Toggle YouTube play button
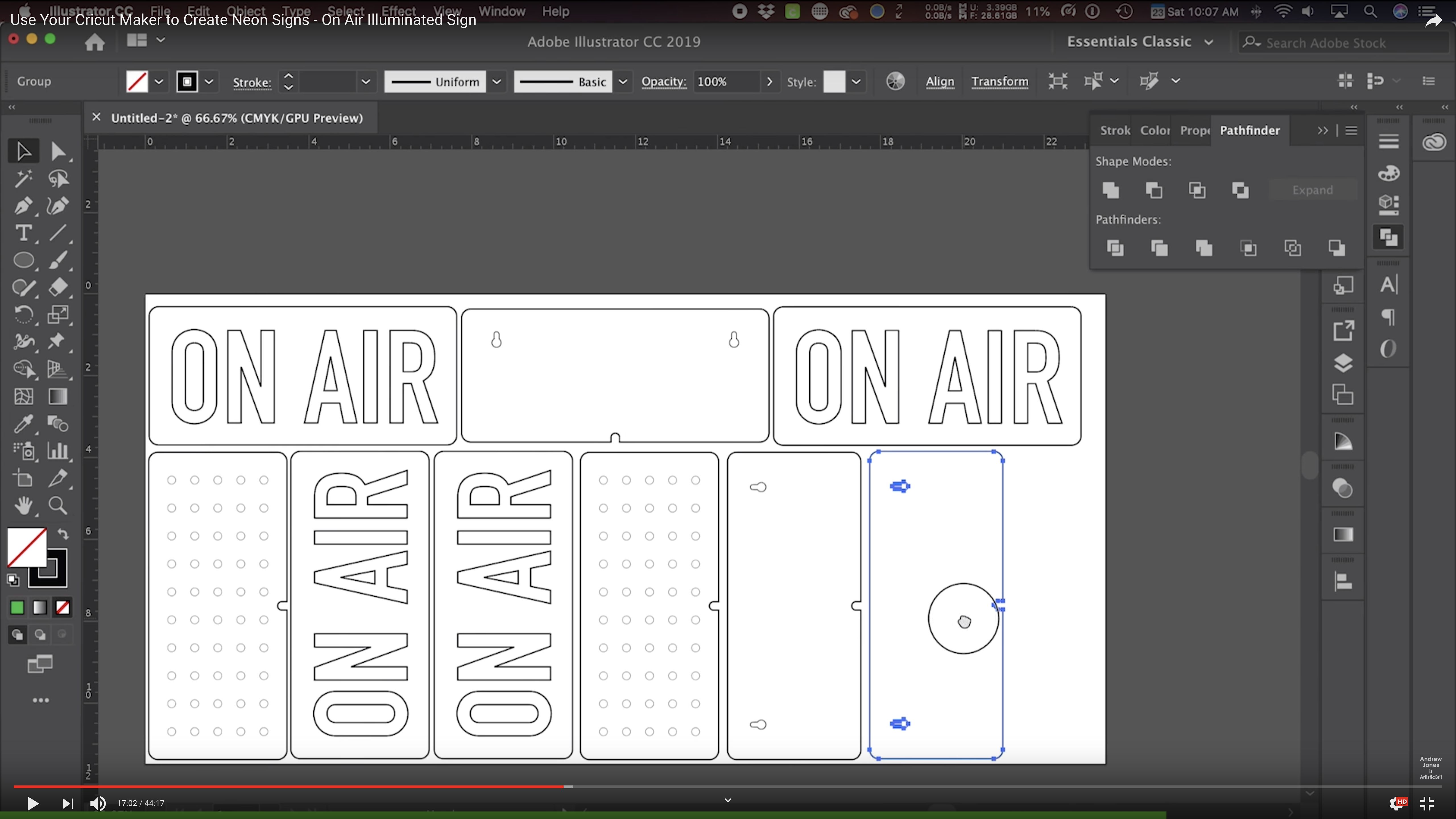This screenshot has width=1456, height=819. point(33,803)
